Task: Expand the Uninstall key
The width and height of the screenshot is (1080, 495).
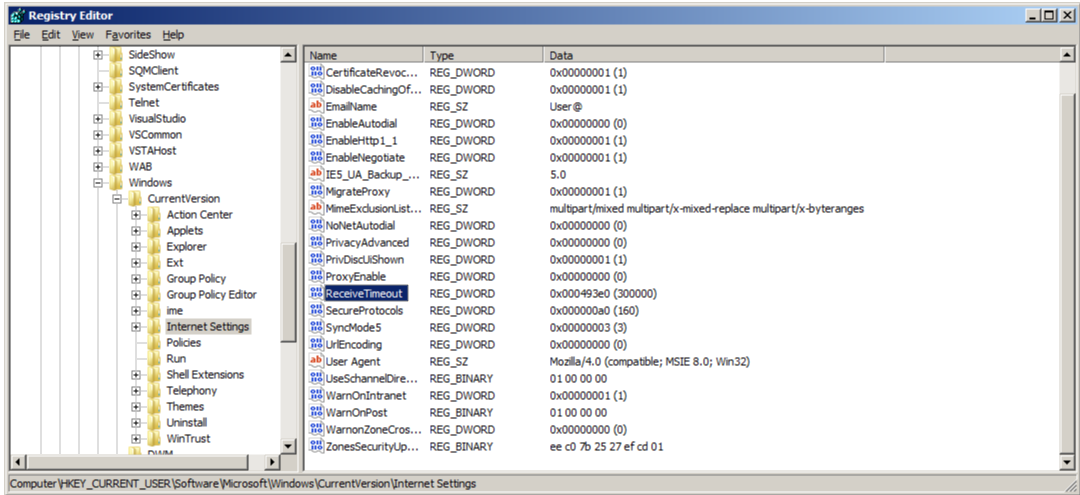Action: coord(136,422)
